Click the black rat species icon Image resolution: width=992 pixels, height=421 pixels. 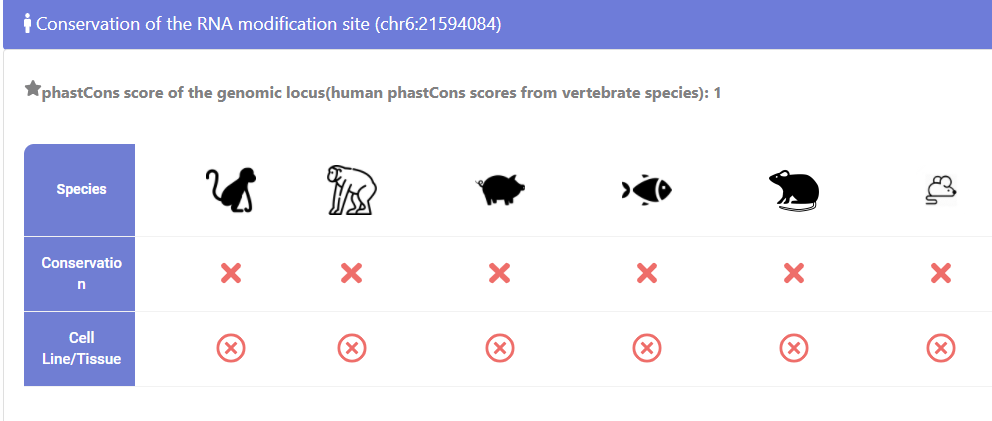point(793,190)
